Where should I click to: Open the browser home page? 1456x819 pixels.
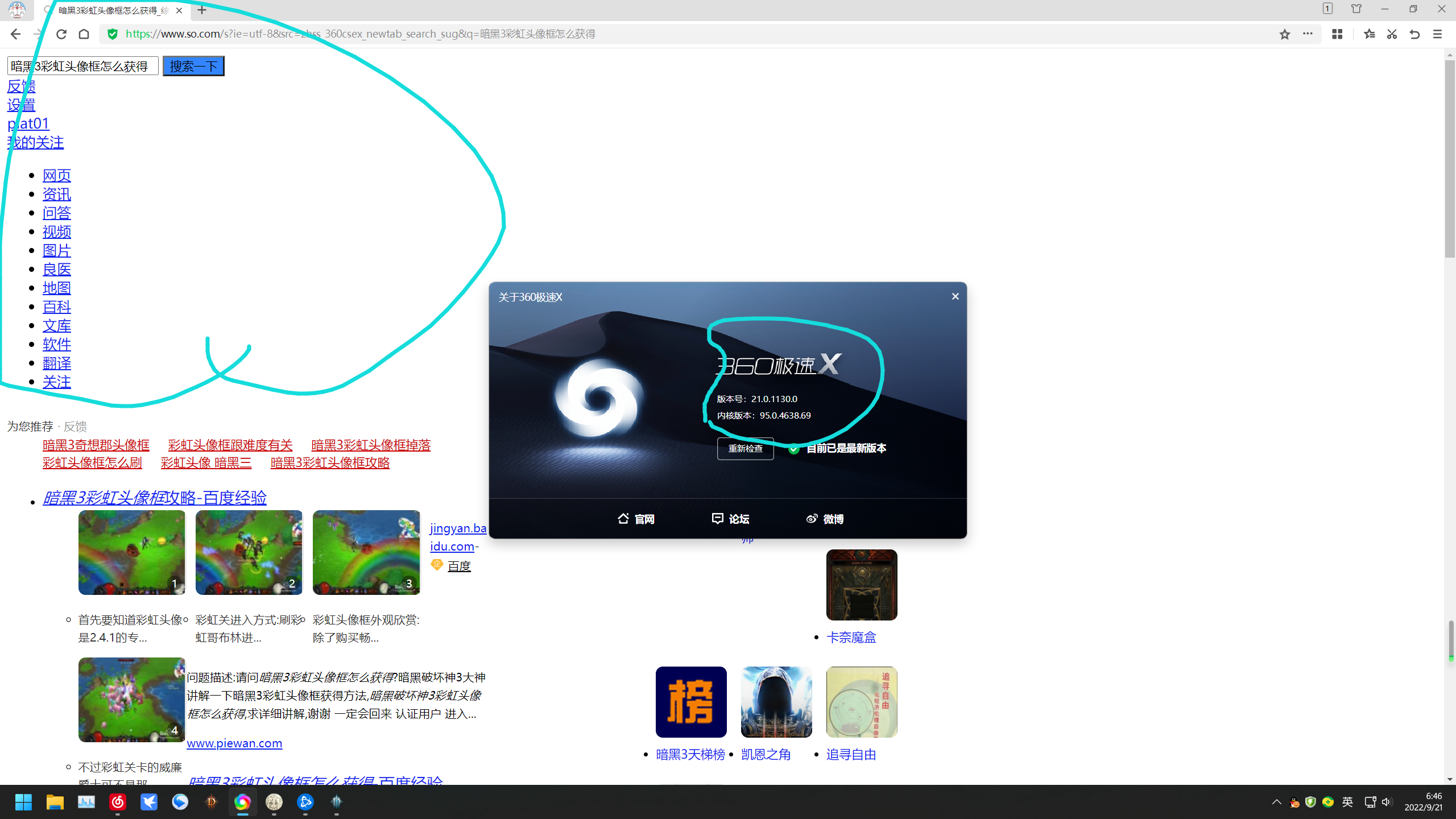click(84, 34)
